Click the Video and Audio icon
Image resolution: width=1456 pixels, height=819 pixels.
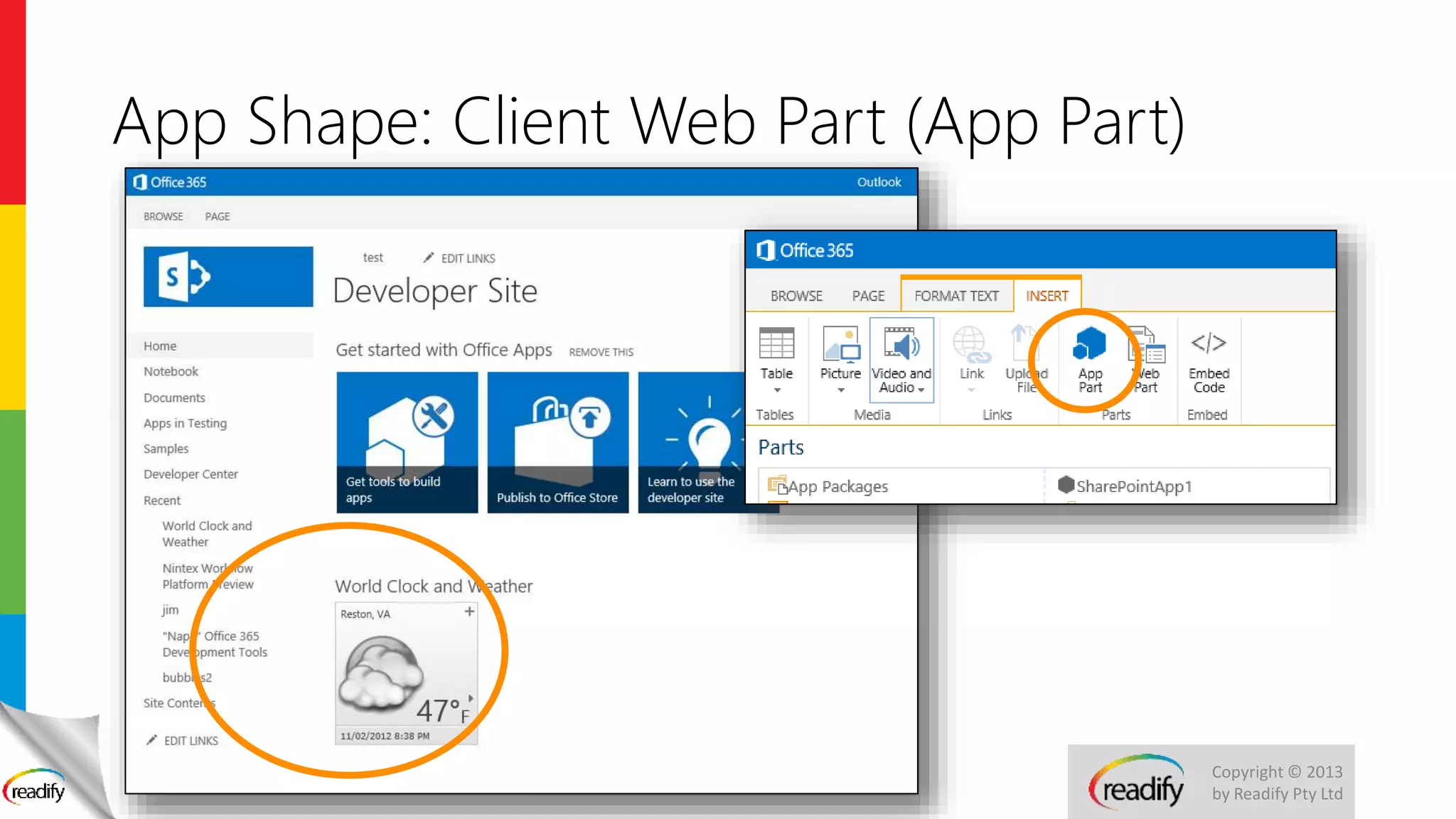tap(901, 343)
